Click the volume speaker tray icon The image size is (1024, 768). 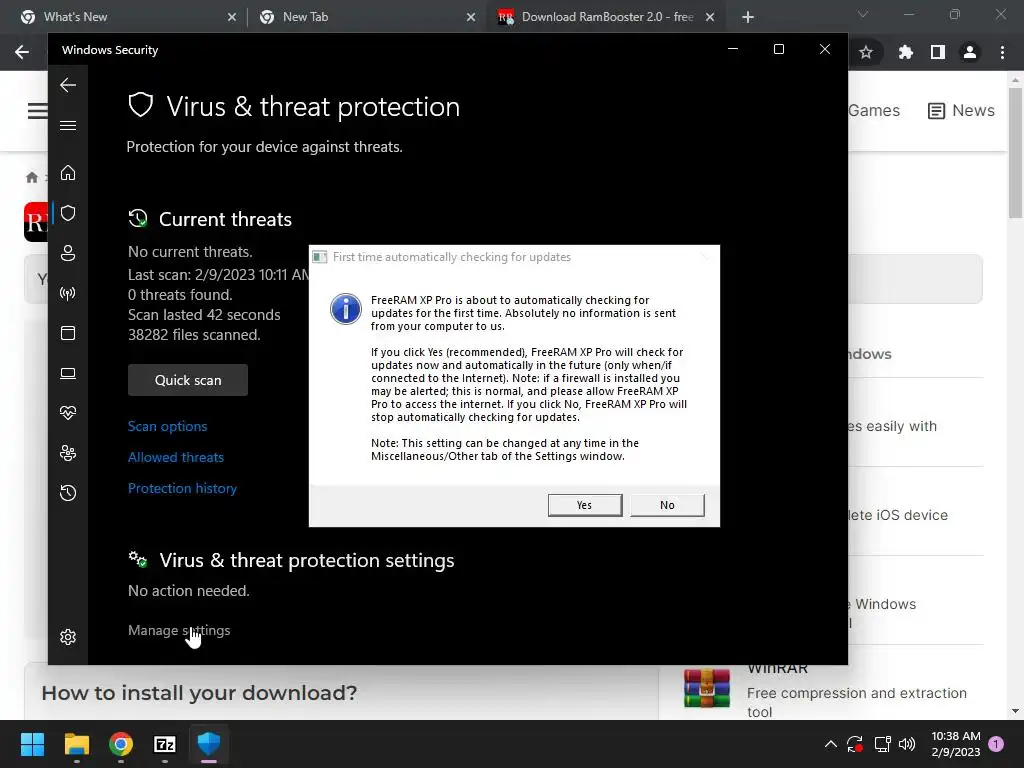pos(907,744)
